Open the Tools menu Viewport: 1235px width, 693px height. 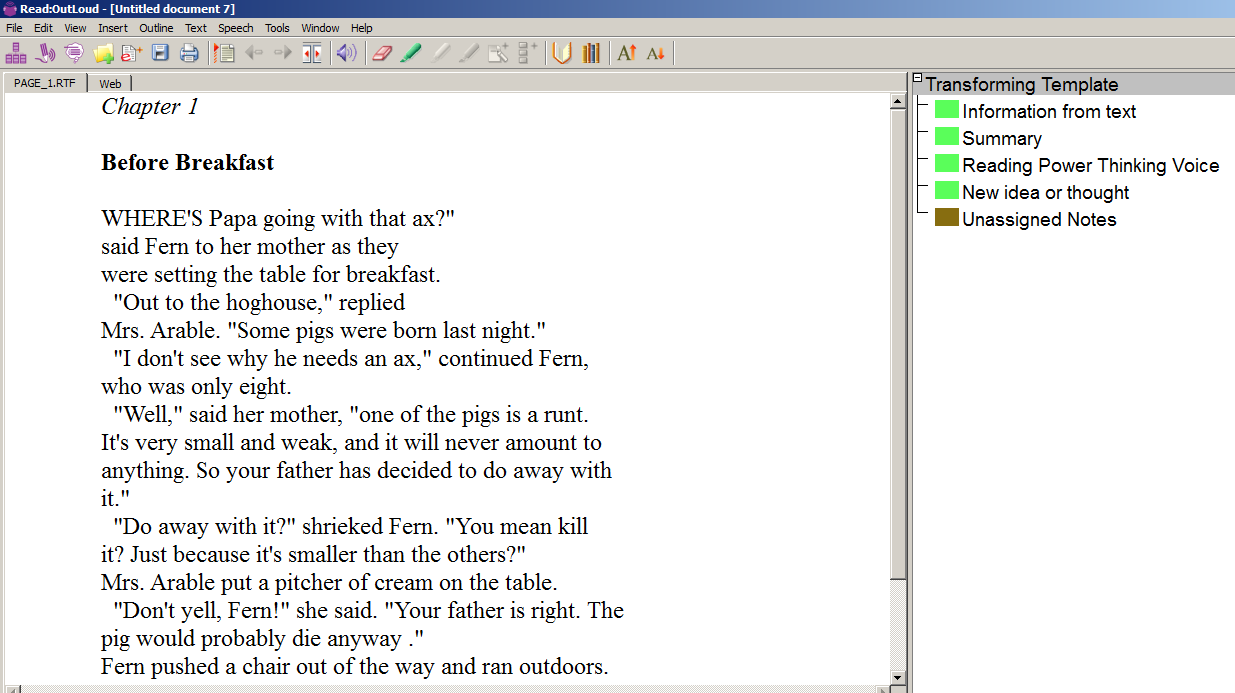(278, 28)
